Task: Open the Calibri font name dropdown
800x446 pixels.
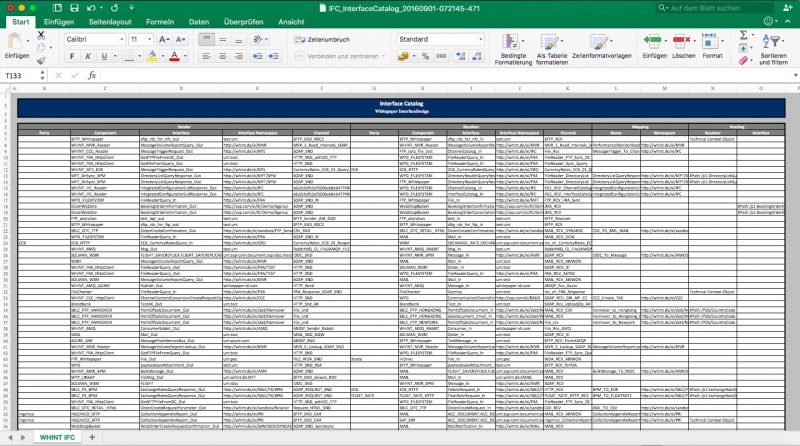Action: (122, 39)
